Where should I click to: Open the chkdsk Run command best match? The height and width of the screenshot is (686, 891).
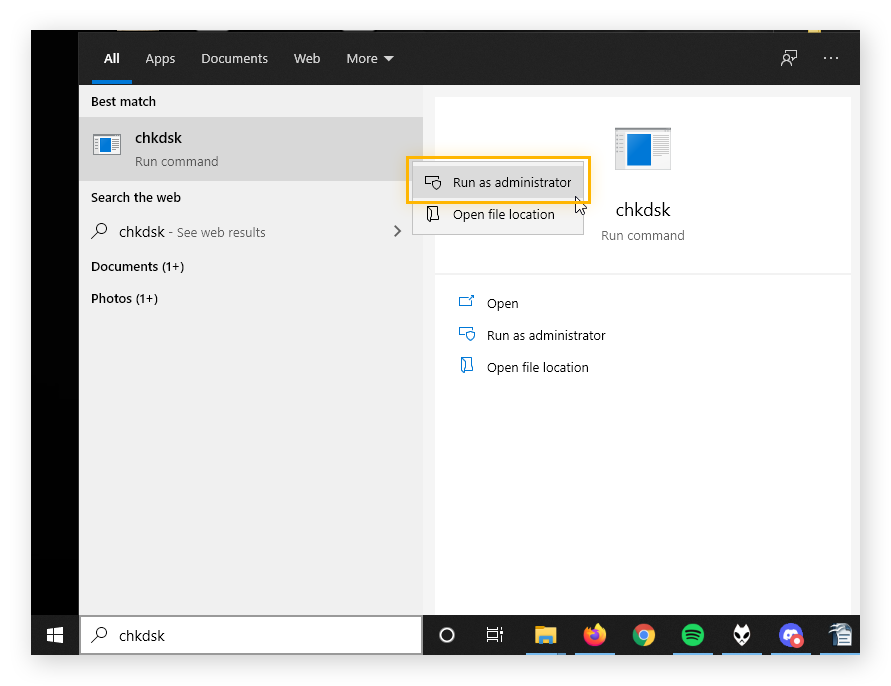pos(200,146)
